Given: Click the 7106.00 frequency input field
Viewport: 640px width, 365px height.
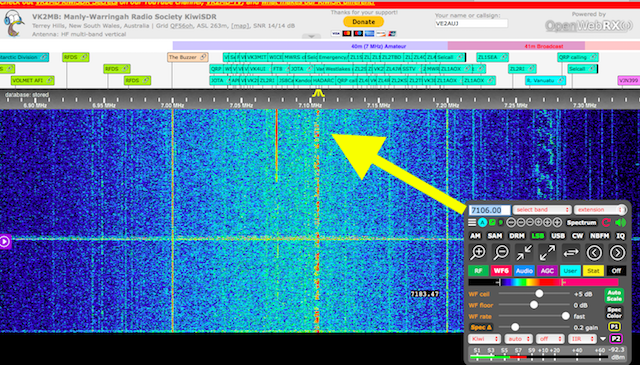Looking at the screenshot, I should (489, 210).
